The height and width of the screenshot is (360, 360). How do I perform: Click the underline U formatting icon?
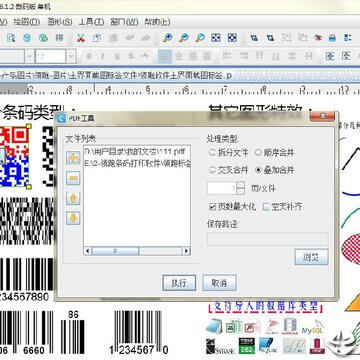coord(117,56)
